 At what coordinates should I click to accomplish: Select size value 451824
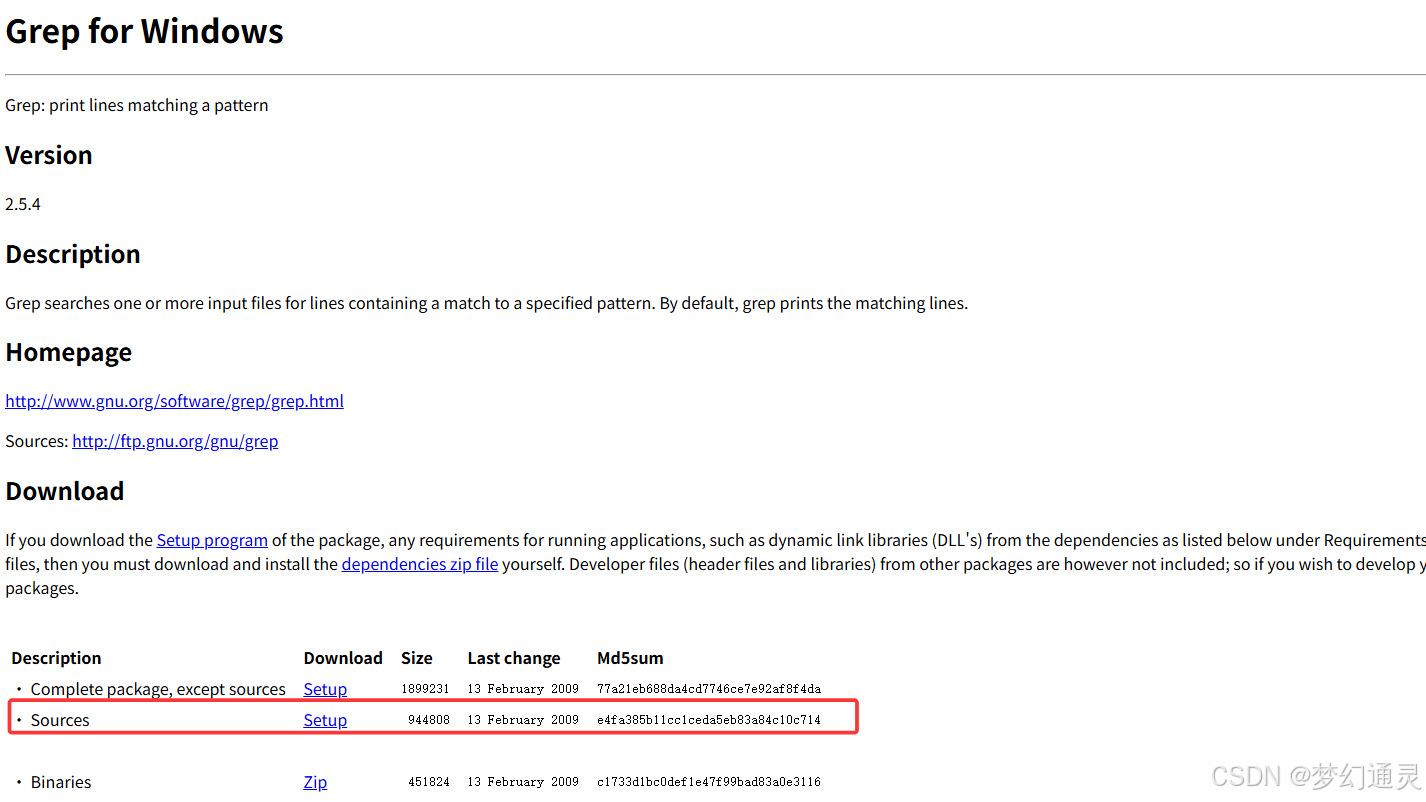(429, 782)
